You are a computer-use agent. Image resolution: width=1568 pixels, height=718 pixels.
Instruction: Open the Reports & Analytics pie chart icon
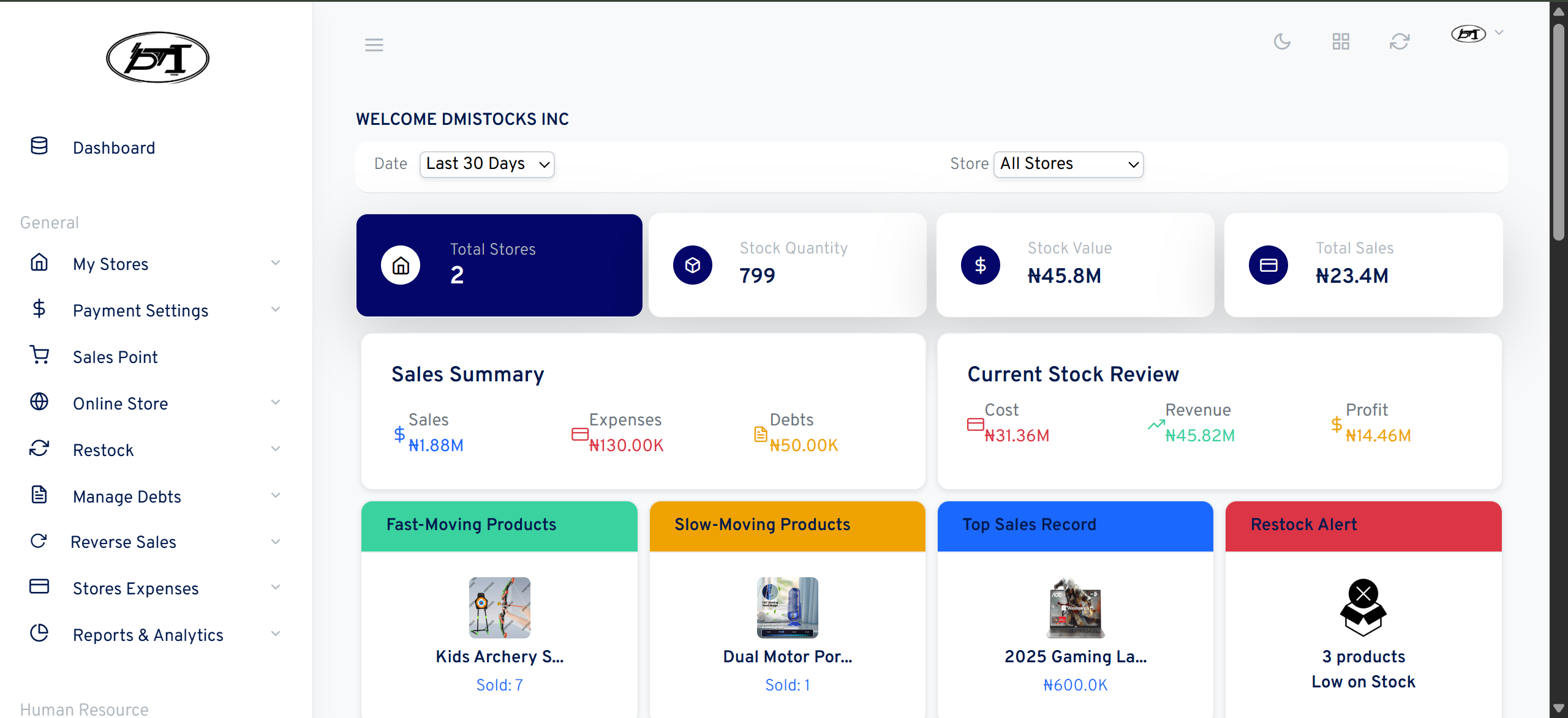click(x=39, y=634)
